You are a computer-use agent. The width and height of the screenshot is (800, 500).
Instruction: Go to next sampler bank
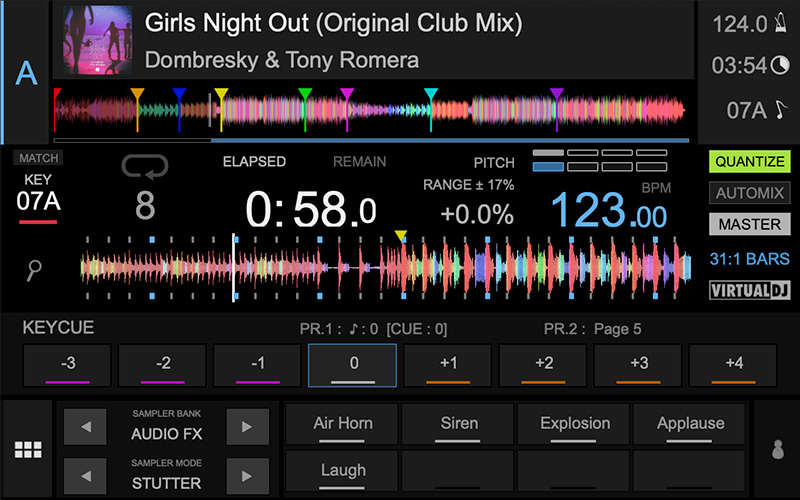(x=247, y=428)
